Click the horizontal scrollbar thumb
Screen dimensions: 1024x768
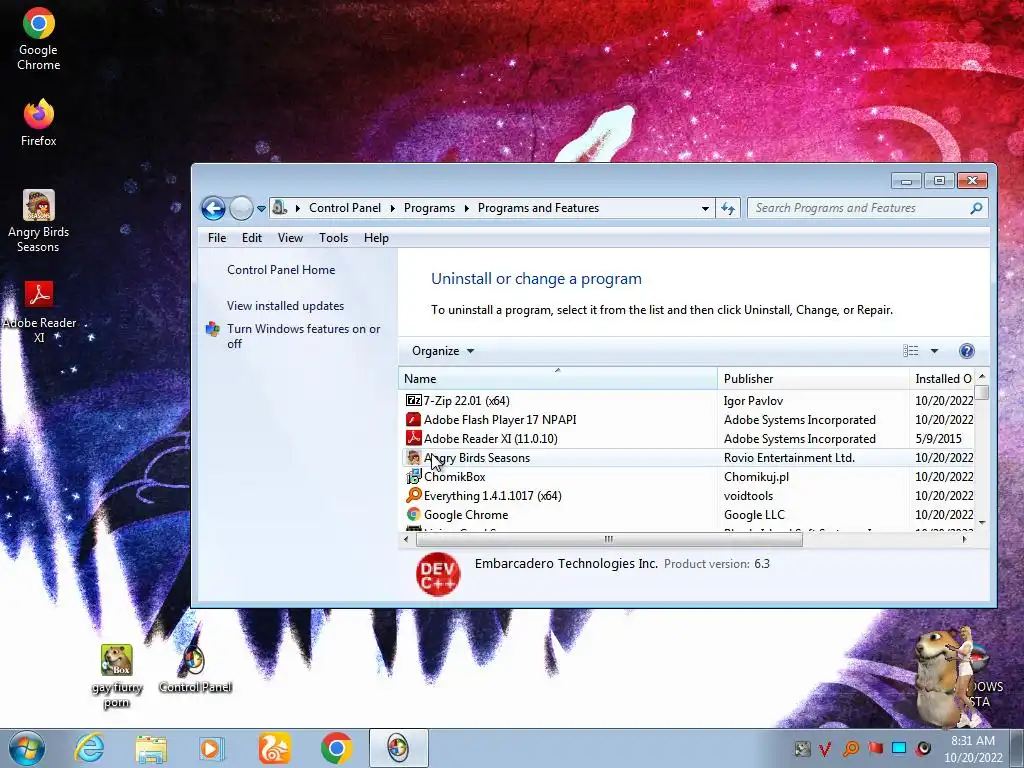tap(609, 539)
